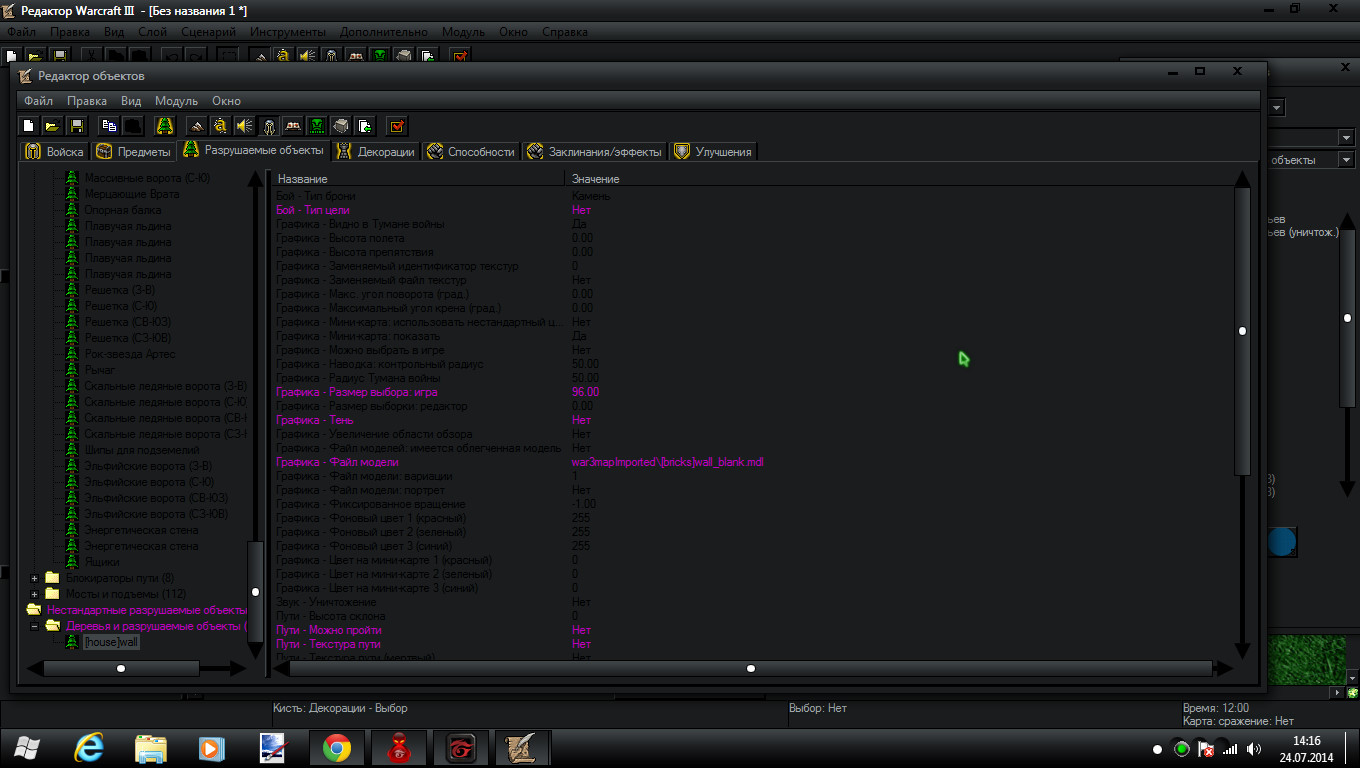Switch to Заклинания/эффекты tab

594,152
